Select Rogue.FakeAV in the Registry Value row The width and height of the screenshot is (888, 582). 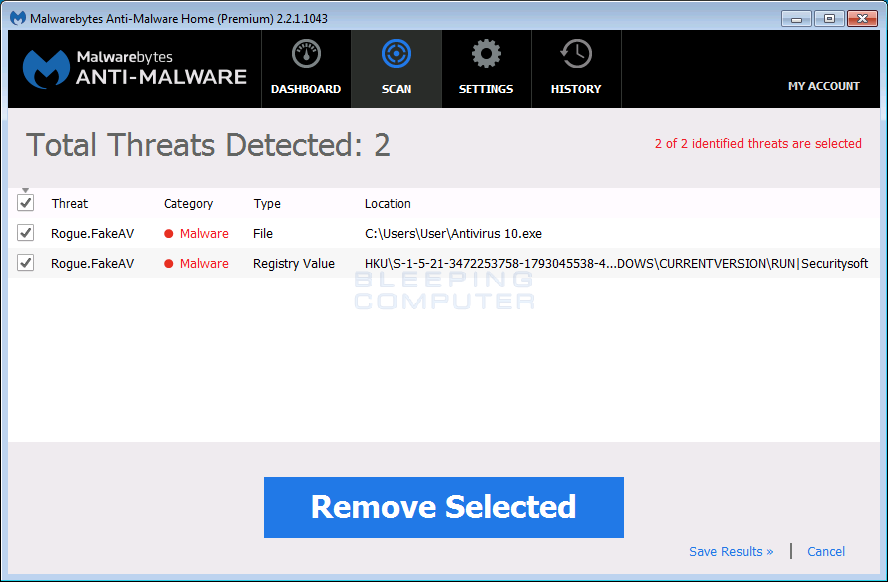(x=92, y=264)
